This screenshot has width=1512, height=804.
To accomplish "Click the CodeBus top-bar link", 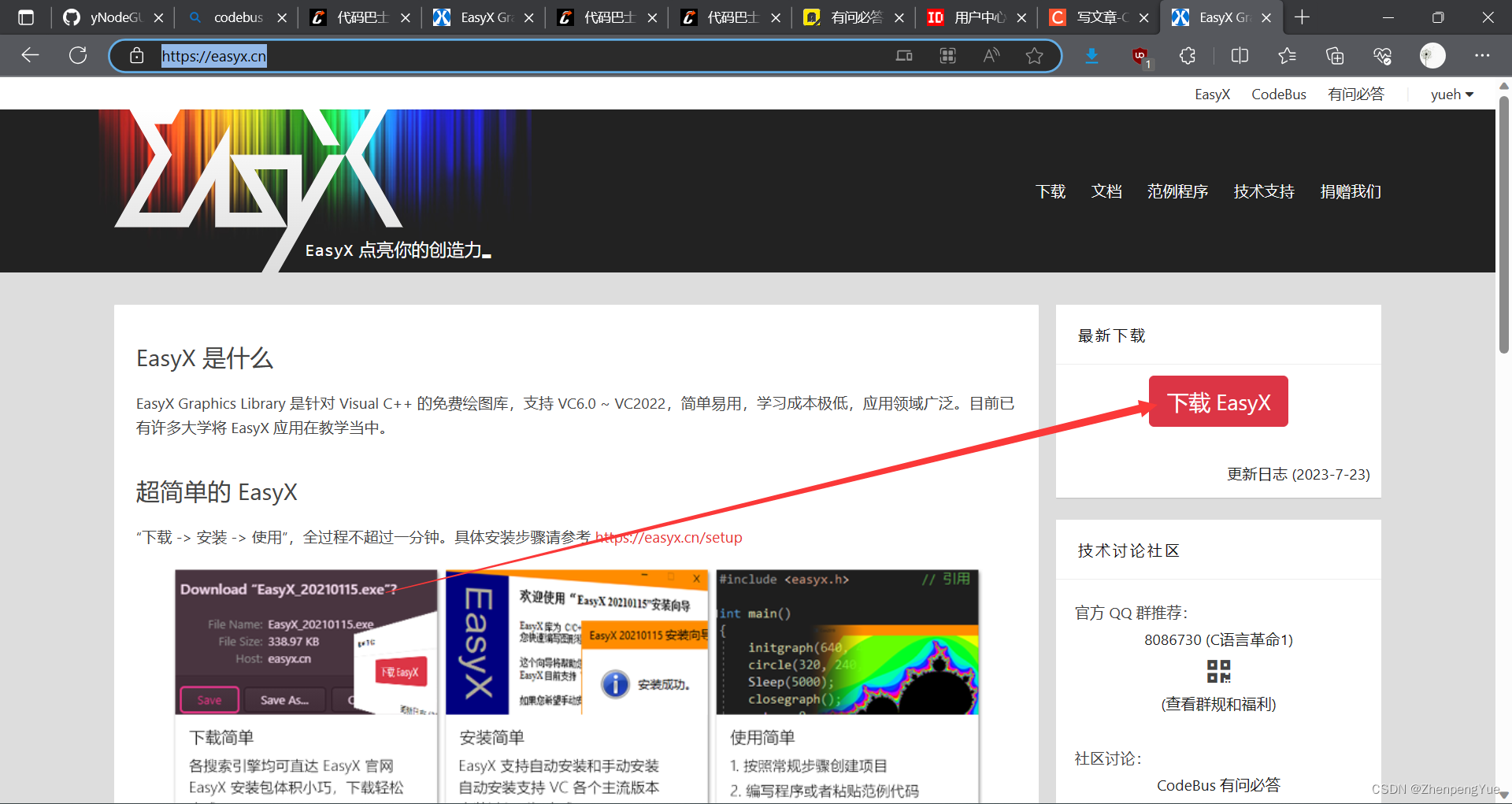I will click(x=1279, y=94).
